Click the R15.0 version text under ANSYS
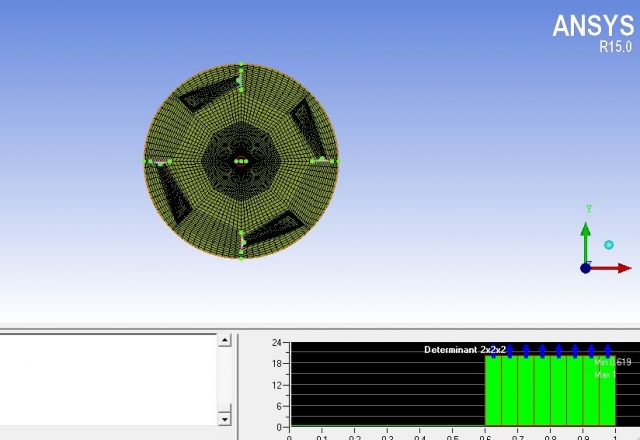The width and height of the screenshot is (640, 440). 615,46
